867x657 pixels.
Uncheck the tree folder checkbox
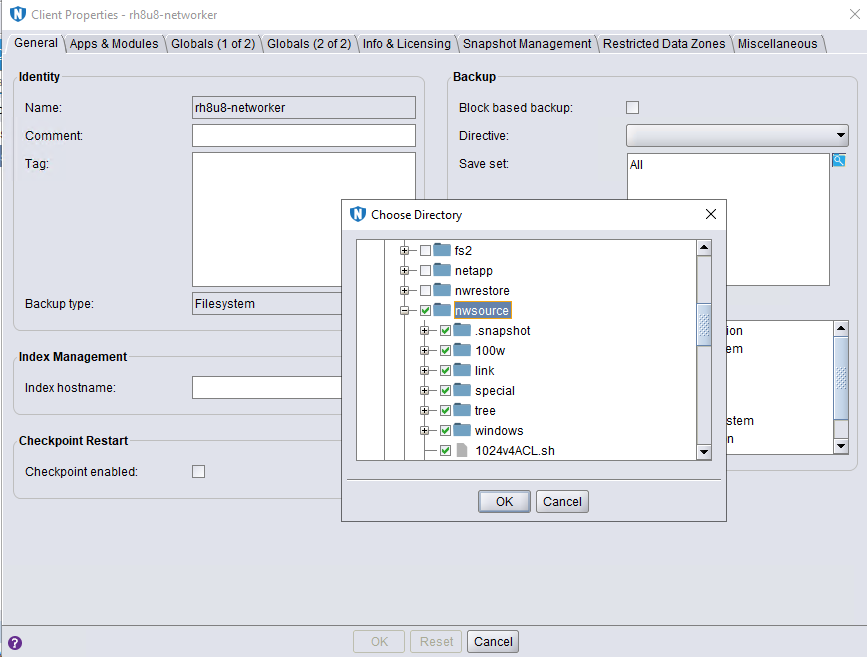pyautogui.click(x=445, y=410)
